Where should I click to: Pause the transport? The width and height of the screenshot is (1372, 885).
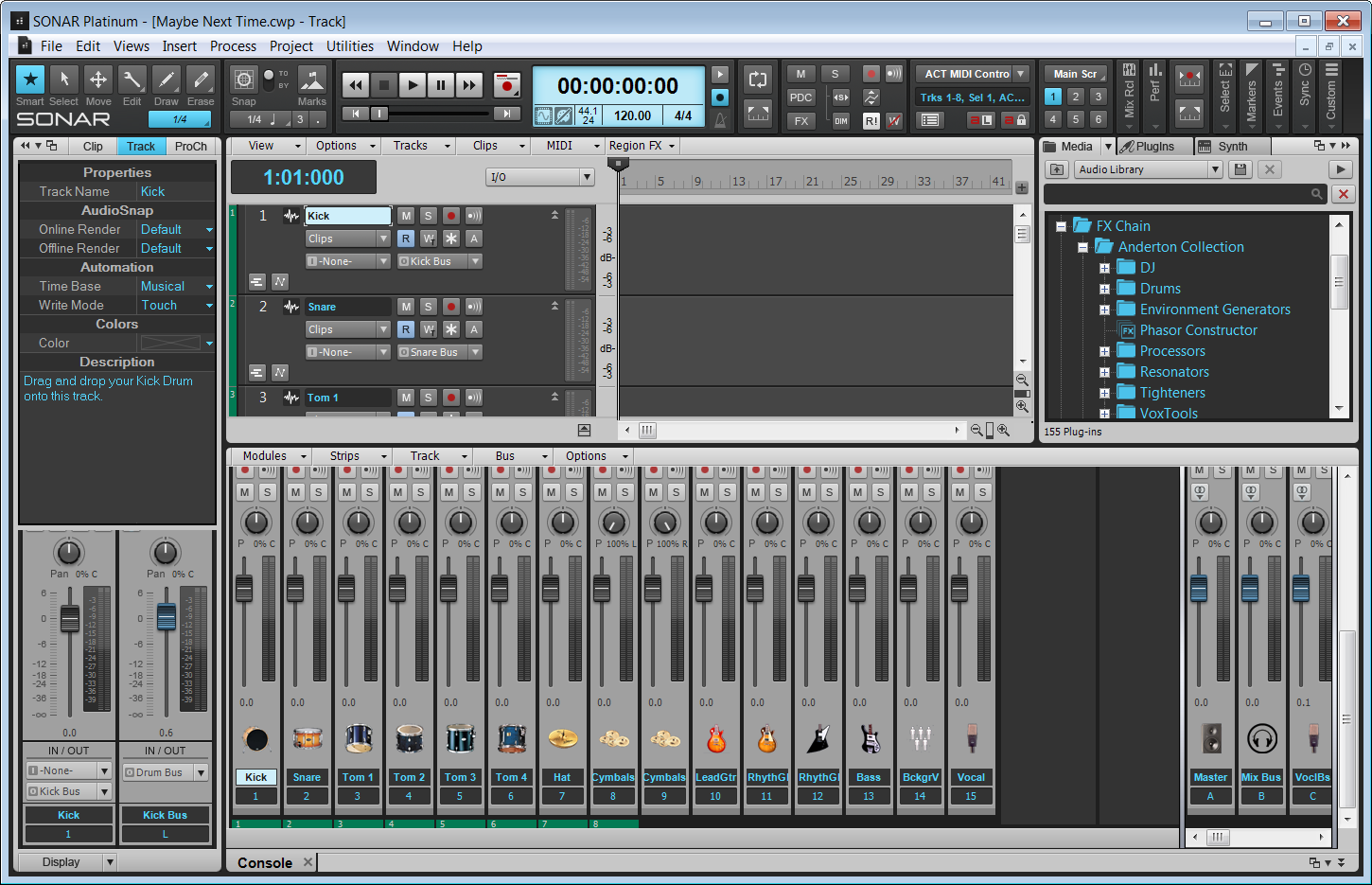(441, 85)
